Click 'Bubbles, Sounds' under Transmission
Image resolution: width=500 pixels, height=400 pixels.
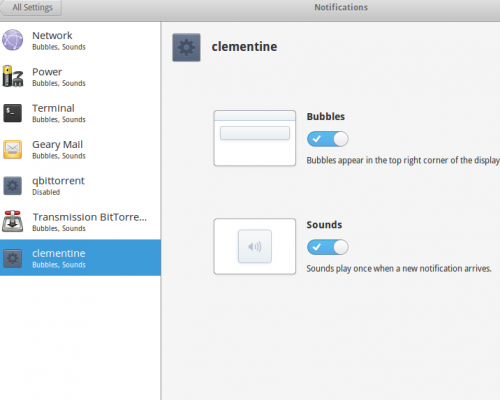click(59, 229)
